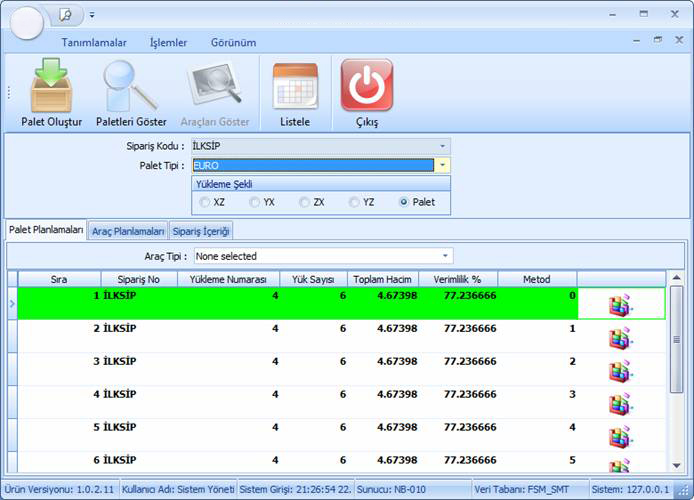Click the archive icon in row 3

(621, 371)
